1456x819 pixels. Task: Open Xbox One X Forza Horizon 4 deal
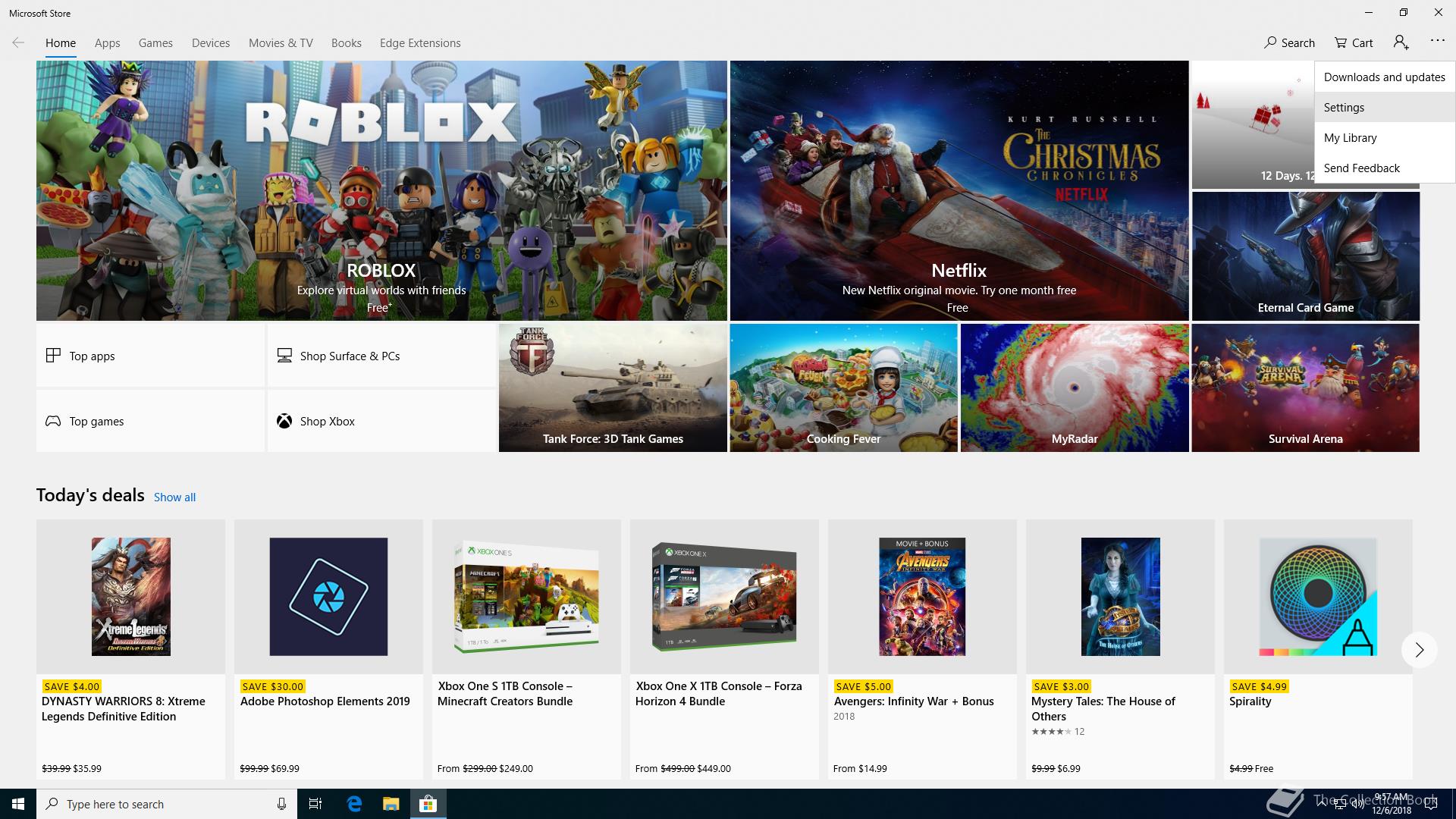coord(724,649)
